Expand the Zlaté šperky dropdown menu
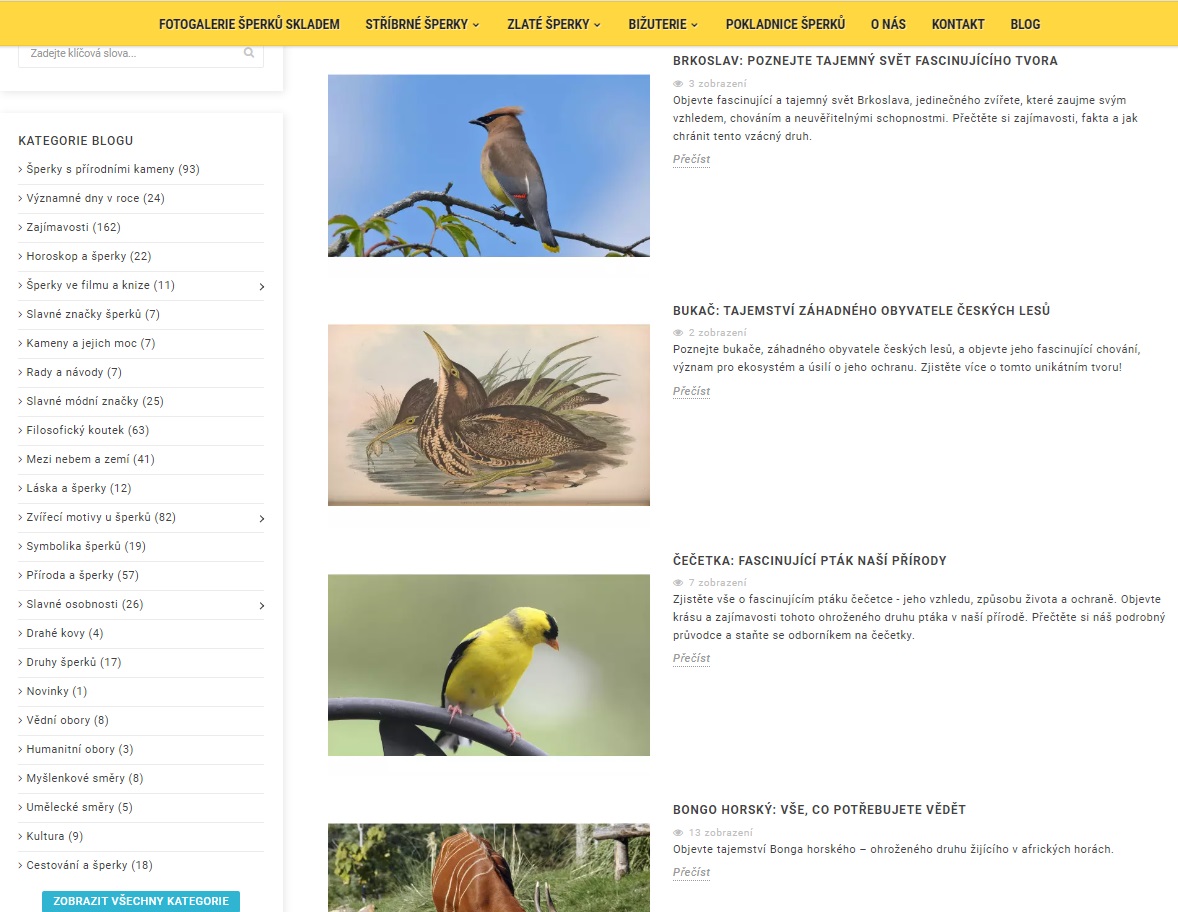This screenshot has width=1178, height=912. (554, 24)
